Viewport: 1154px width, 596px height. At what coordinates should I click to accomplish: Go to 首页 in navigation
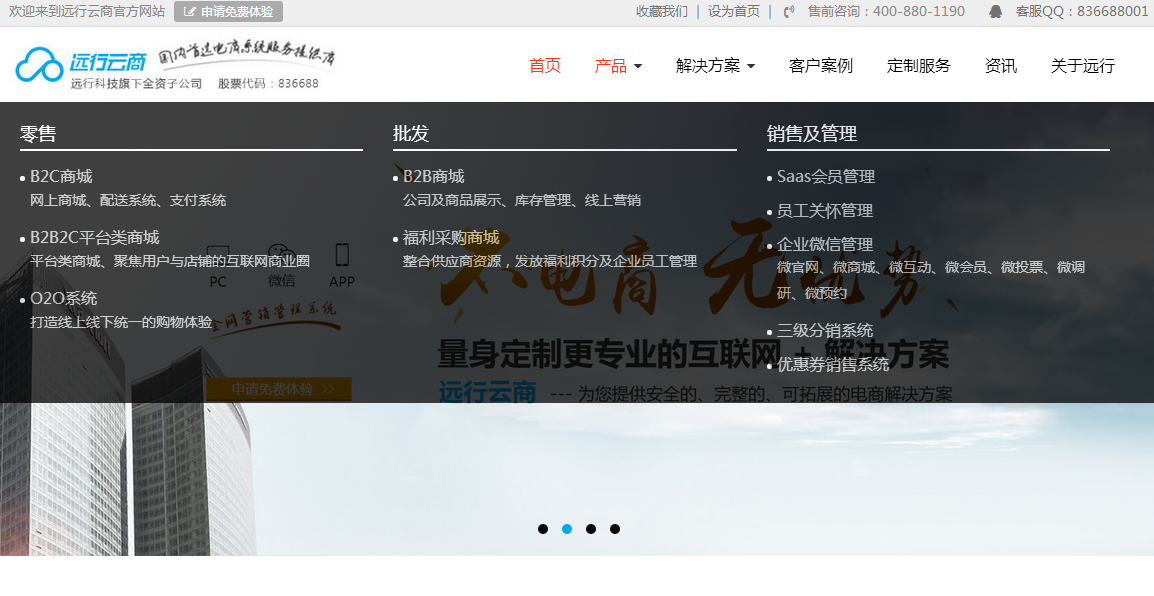(545, 65)
